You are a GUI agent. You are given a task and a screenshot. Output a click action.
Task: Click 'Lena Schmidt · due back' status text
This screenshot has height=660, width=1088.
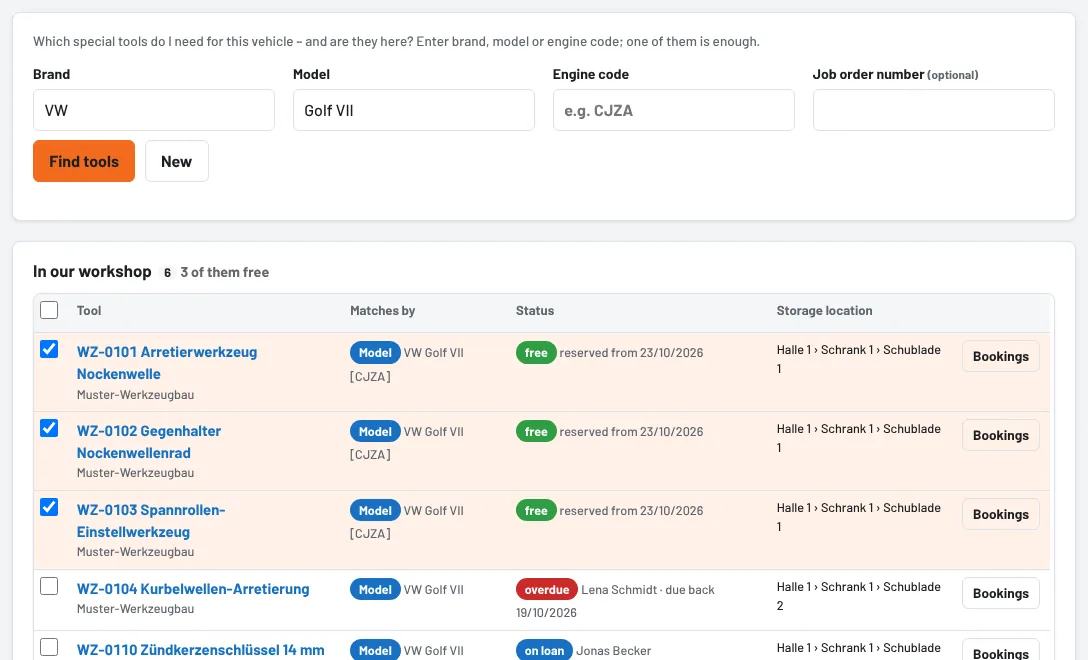coord(647,590)
